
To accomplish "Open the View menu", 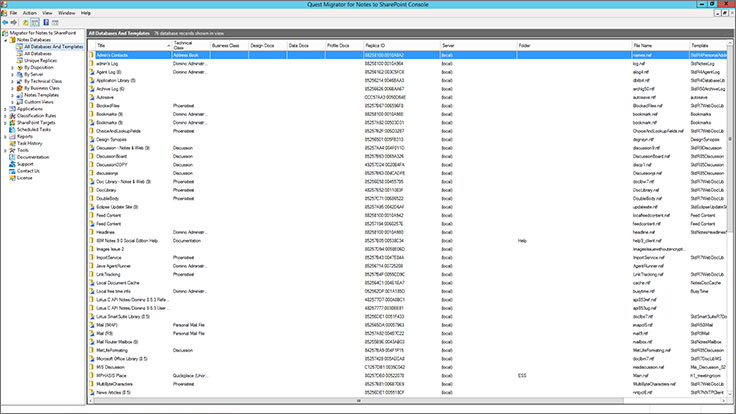I will point(47,13).
